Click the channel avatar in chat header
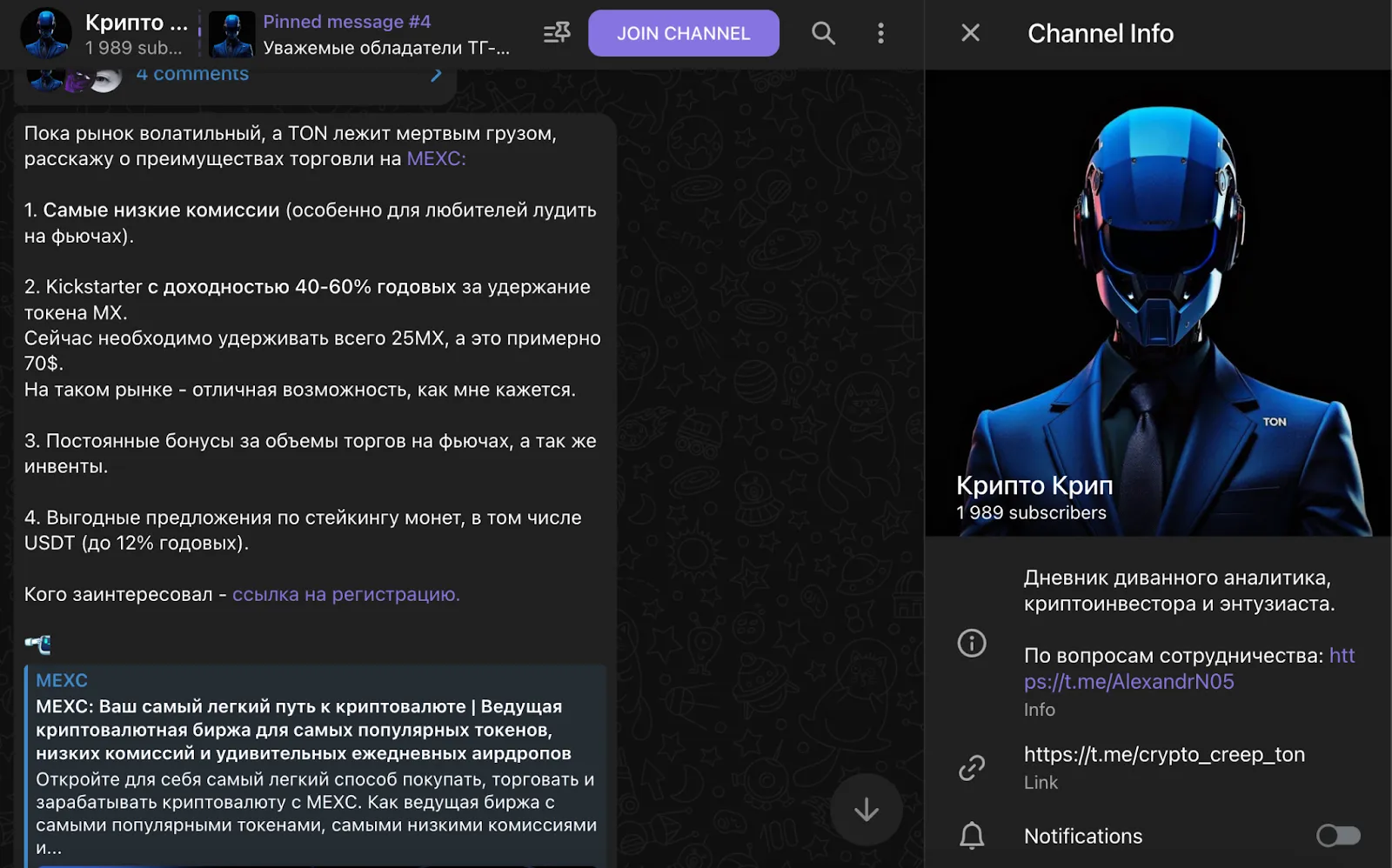This screenshot has width=1392, height=868. [46, 34]
